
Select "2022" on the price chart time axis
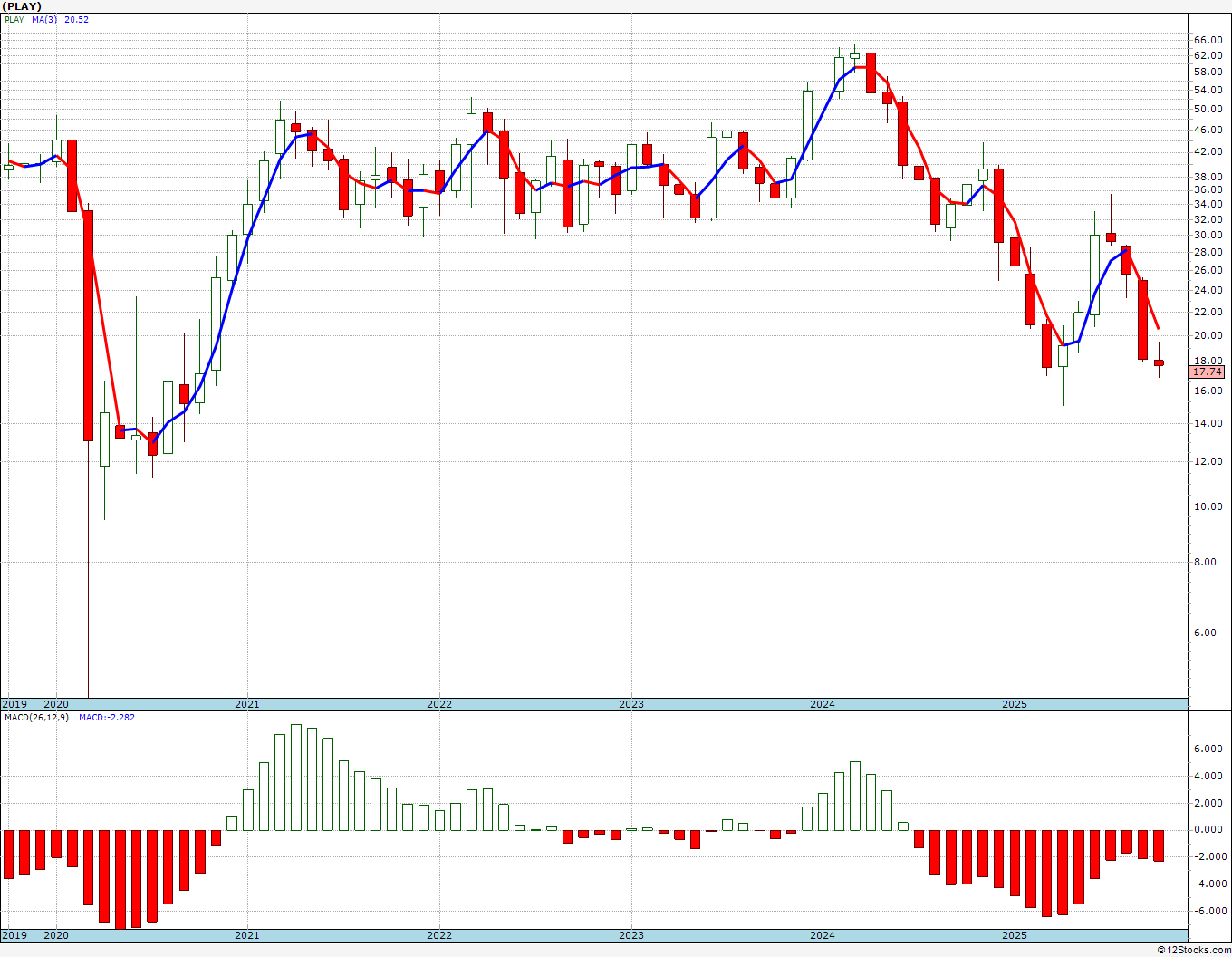pos(439,704)
